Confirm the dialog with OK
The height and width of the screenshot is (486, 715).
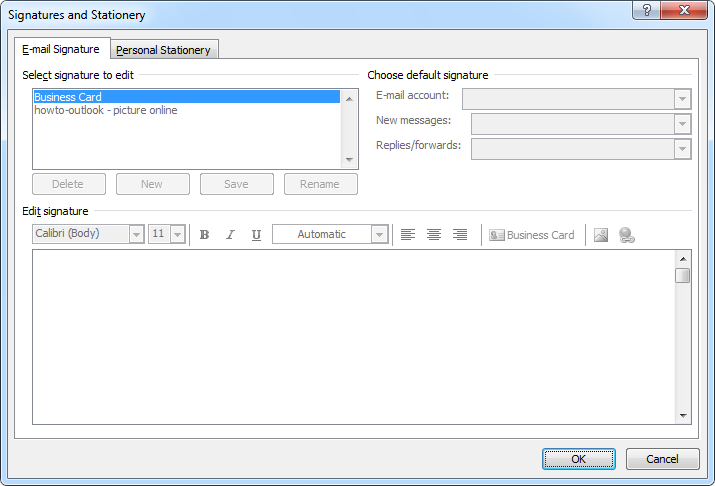579,459
